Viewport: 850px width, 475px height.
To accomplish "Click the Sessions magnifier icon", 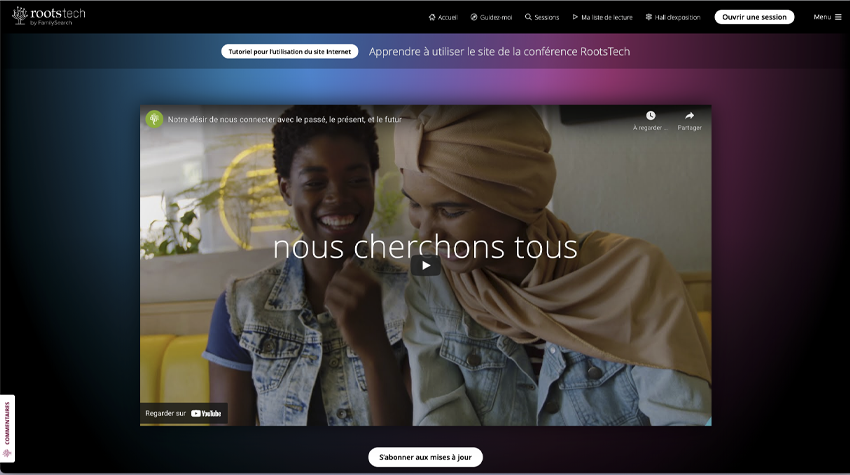I will pyautogui.click(x=528, y=17).
